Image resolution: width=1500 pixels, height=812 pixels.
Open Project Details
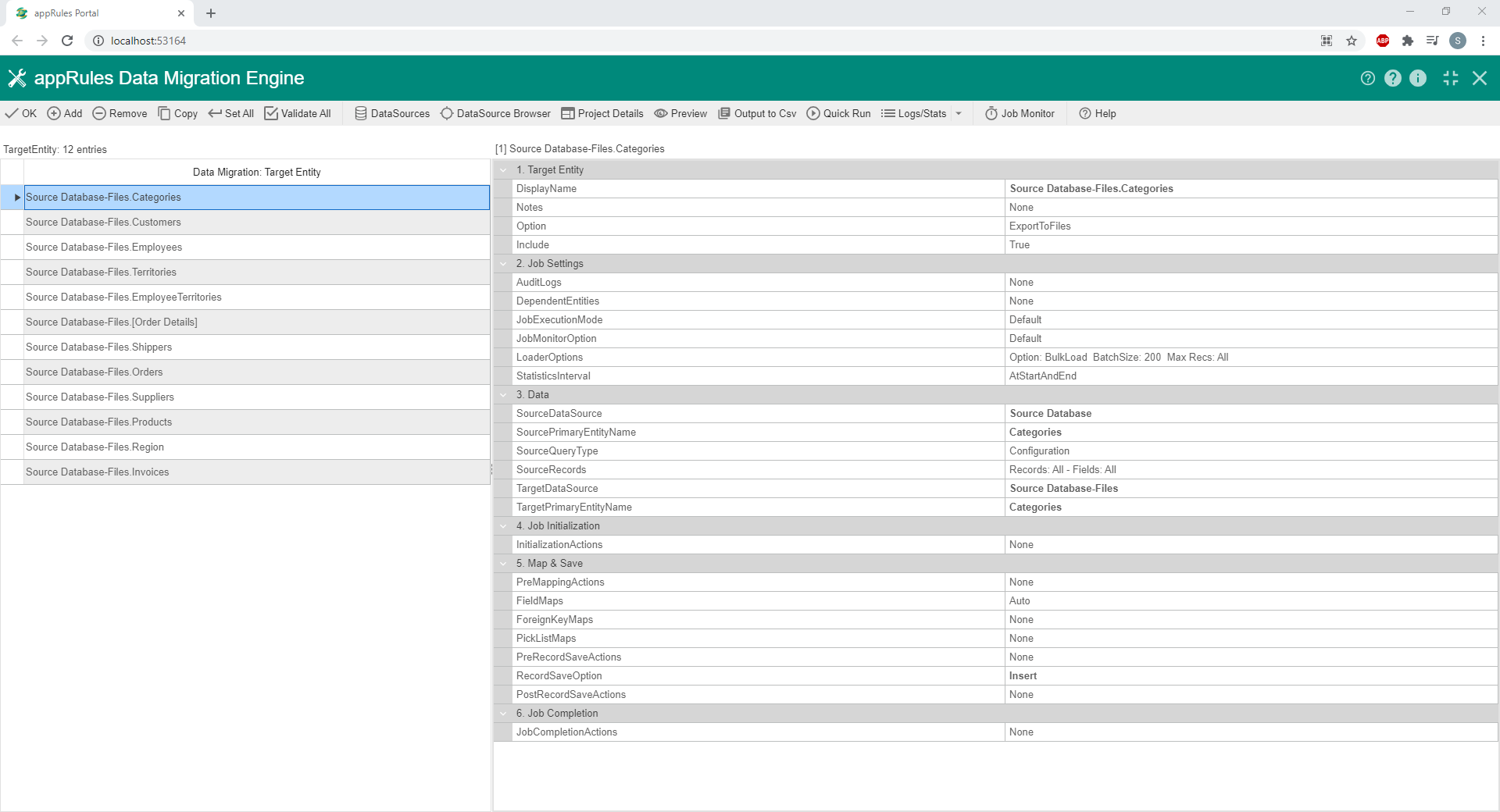601,113
